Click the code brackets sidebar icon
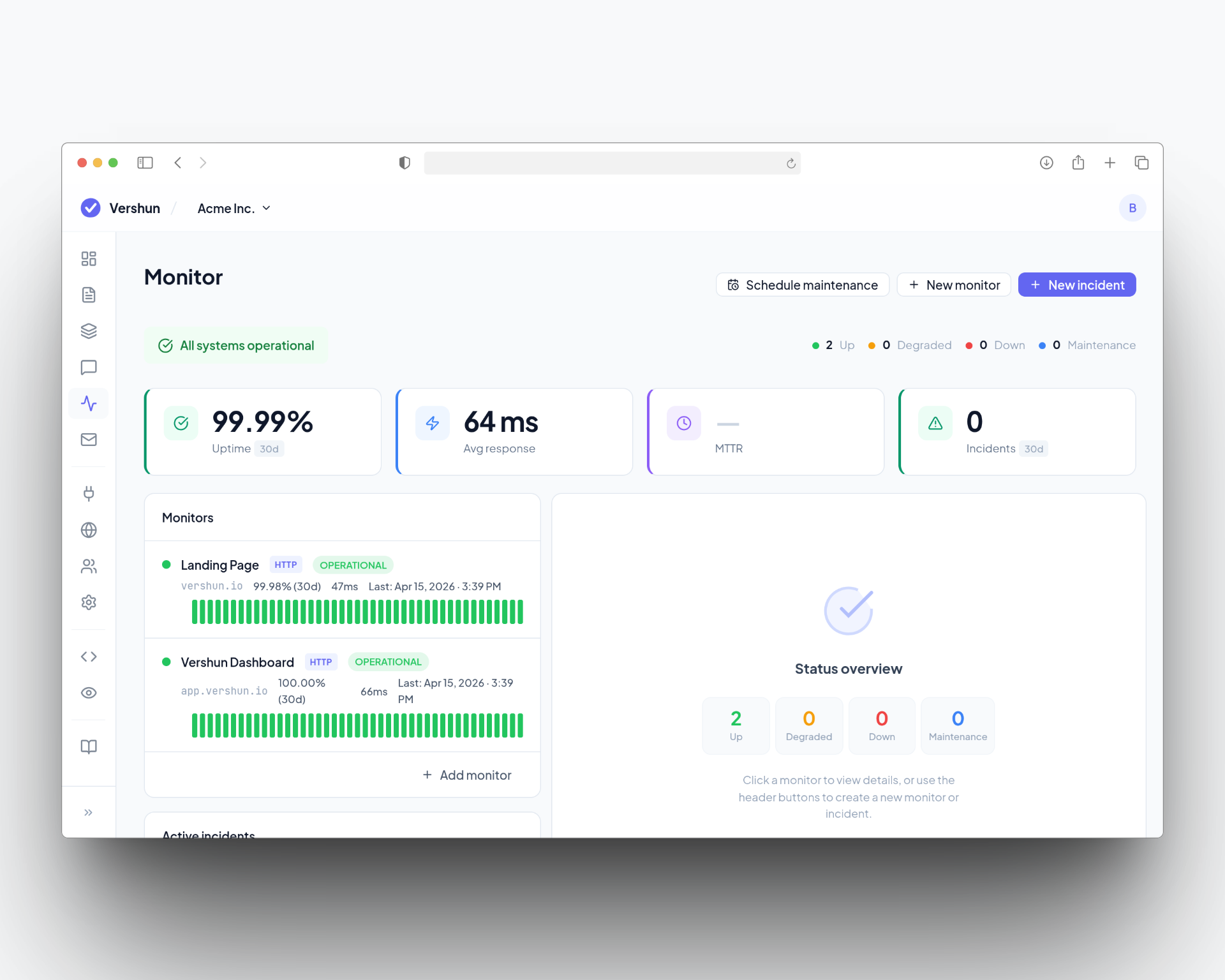The image size is (1225, 980). 89,657
